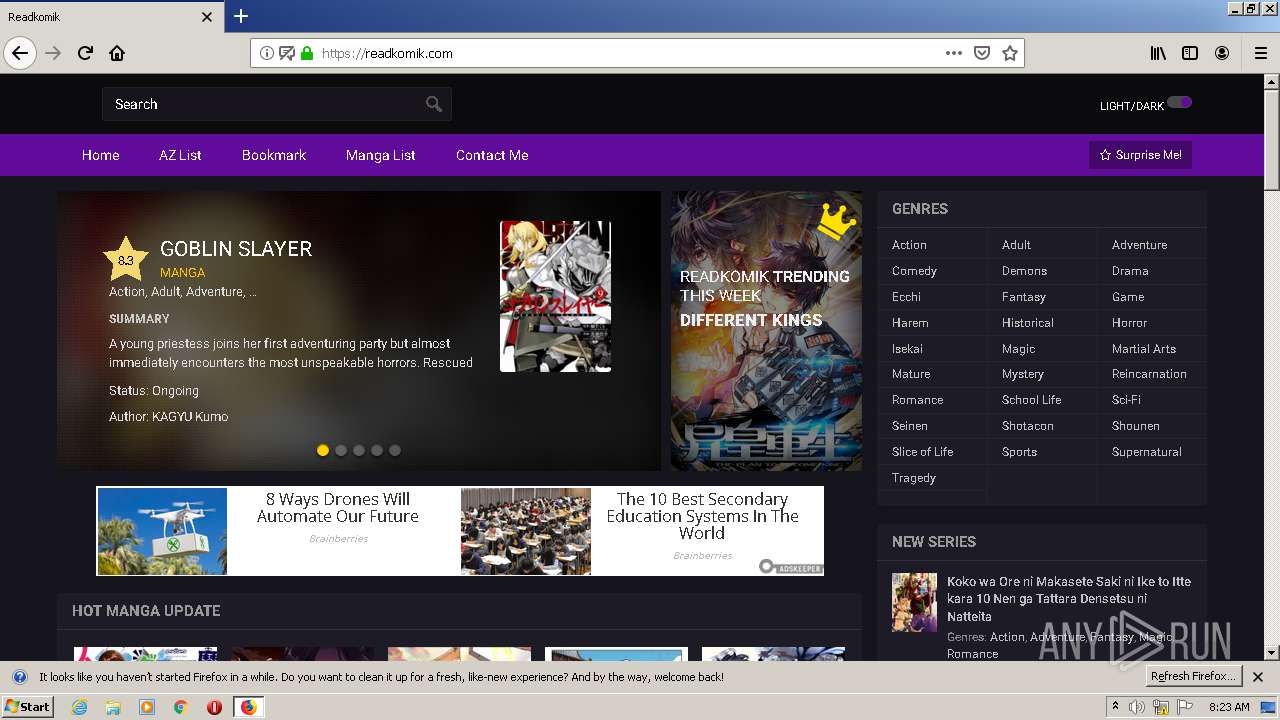Open Contact Me menu item
The height and width of the screenshot is (720, 1280).
pos(492,155)
